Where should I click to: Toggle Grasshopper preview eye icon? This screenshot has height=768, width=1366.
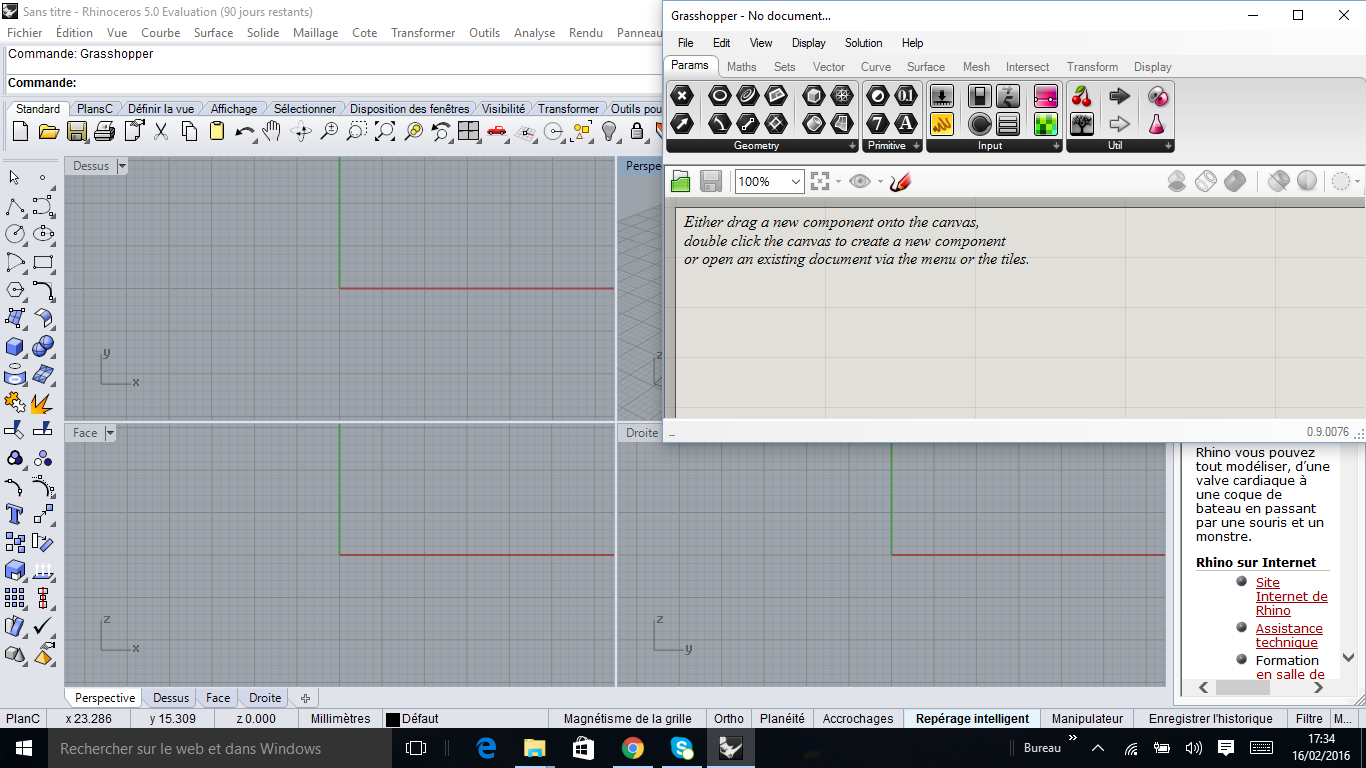point(860,181)
